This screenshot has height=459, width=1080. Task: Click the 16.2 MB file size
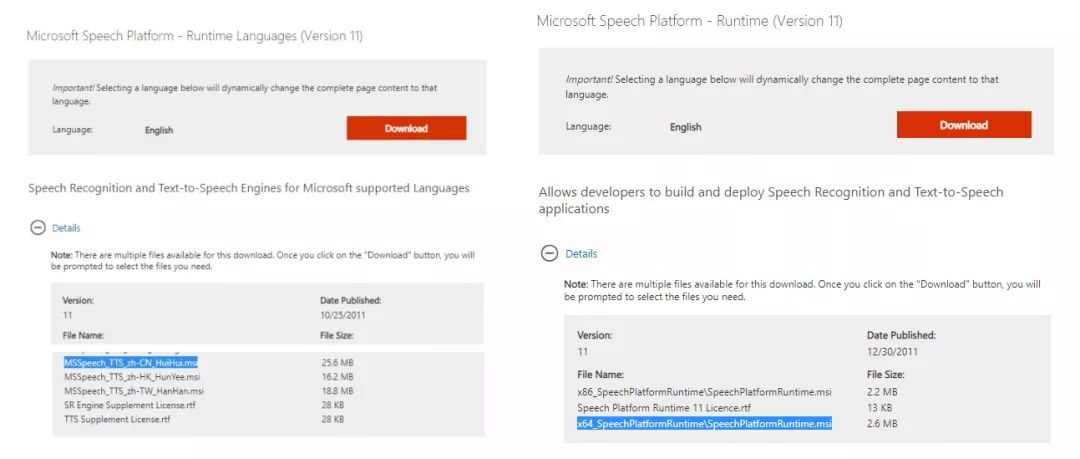[338, 377]
